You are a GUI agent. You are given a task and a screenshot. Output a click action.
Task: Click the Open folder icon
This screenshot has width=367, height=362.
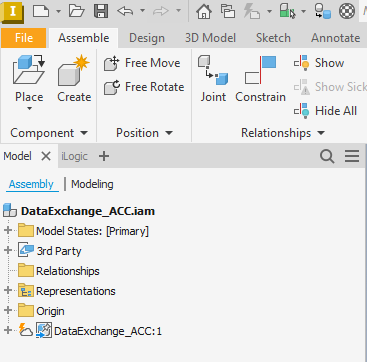(x=77, y=11)
